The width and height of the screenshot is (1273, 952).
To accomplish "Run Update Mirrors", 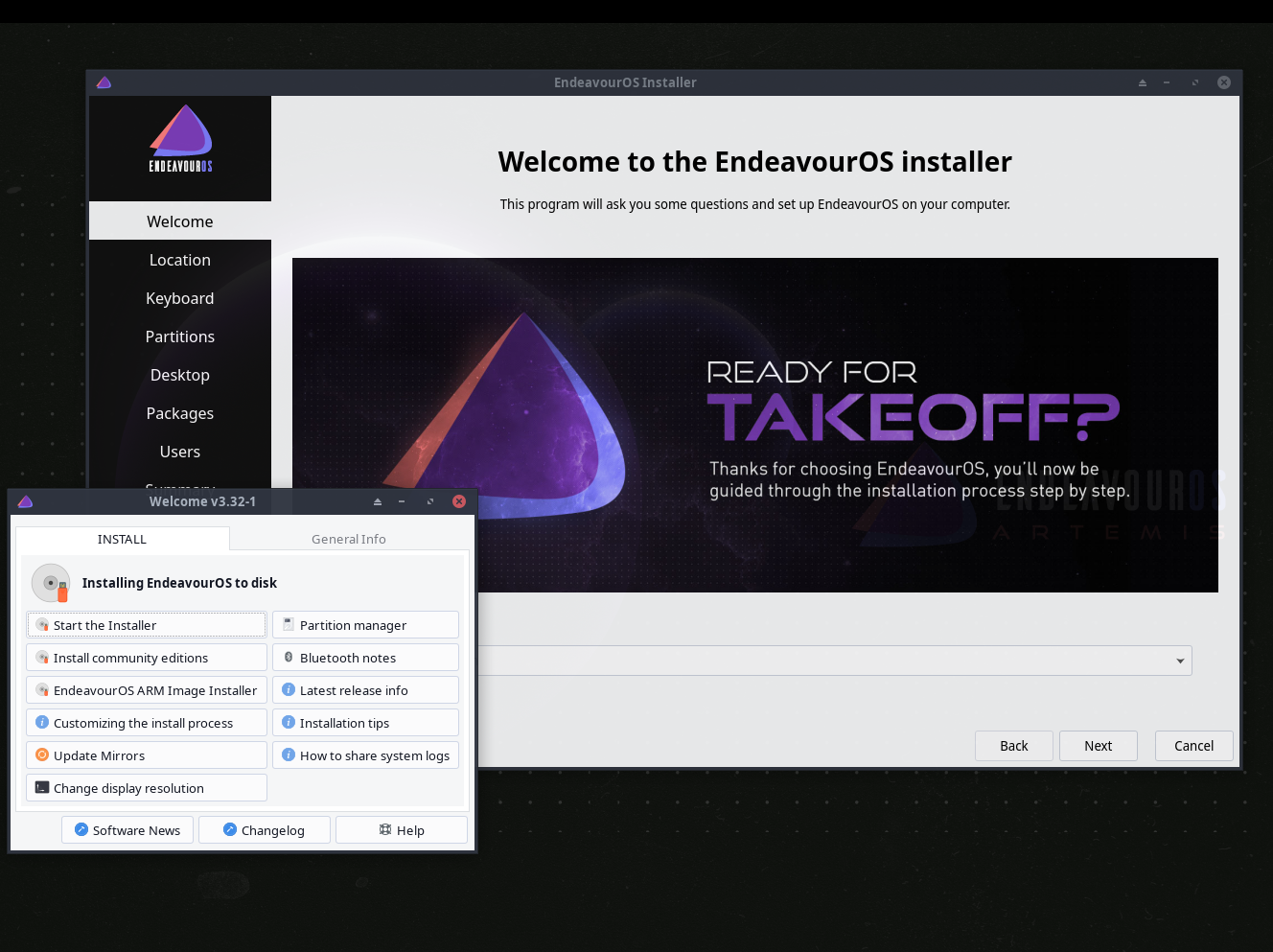I will 146,755.
